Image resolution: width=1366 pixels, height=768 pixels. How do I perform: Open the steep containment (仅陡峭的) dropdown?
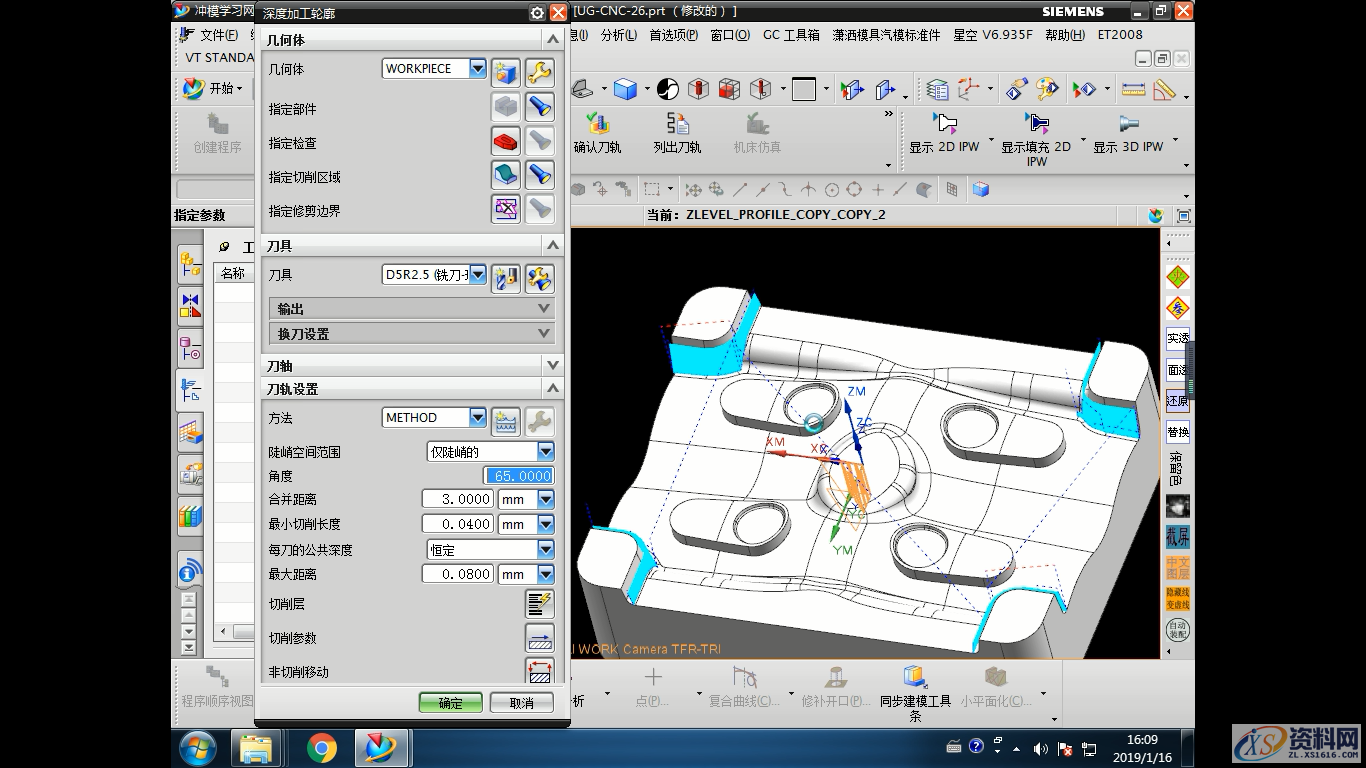coord(545,452)
